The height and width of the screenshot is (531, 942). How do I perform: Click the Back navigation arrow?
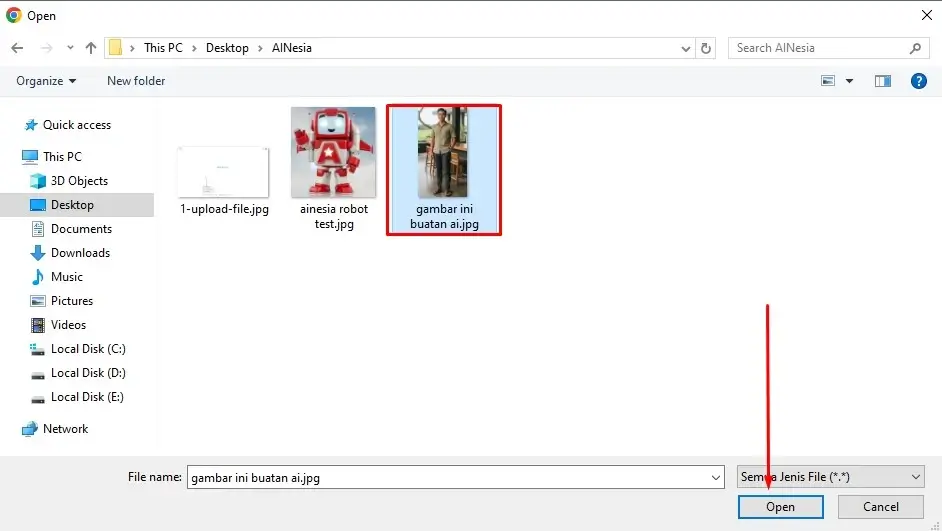[17, 48]
